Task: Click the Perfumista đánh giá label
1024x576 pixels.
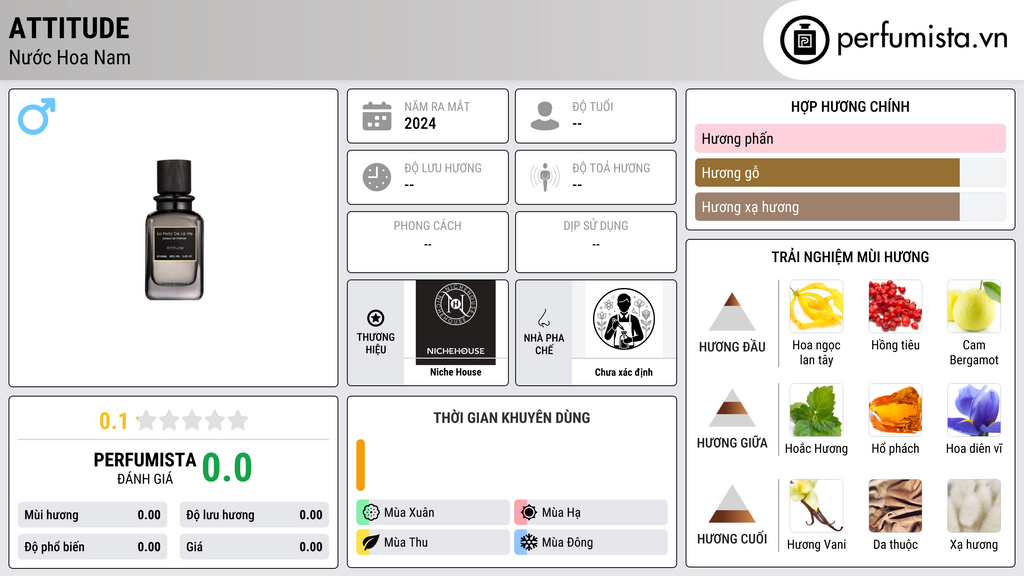Action: pos(145,468)
